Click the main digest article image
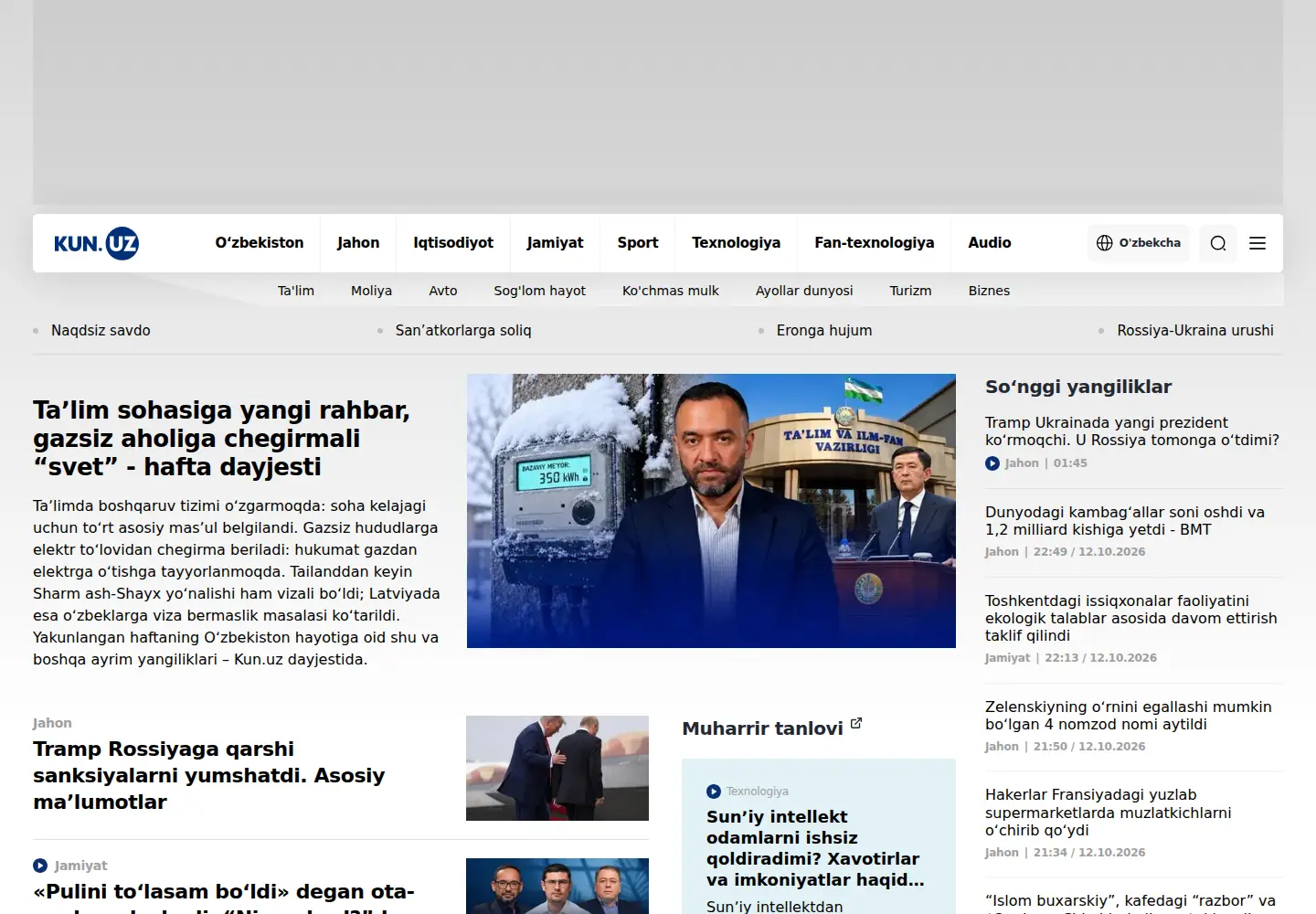 coord(711,511)
